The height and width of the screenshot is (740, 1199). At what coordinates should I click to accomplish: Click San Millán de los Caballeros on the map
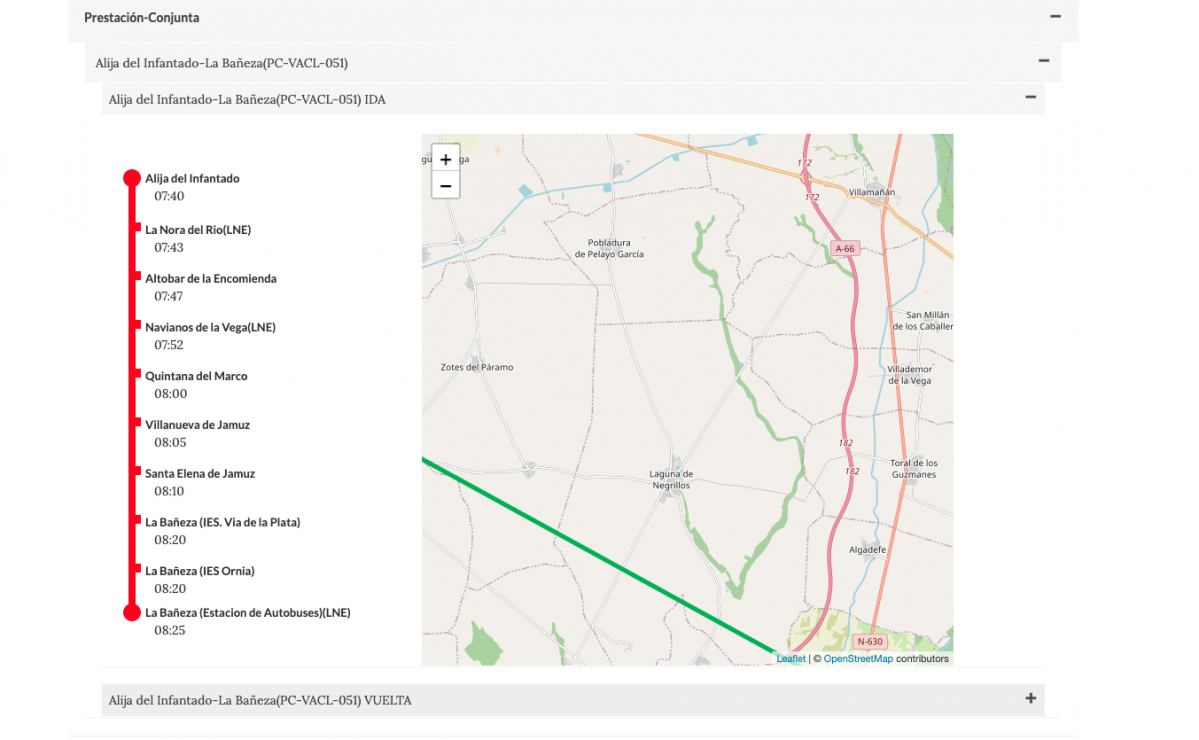click(x=924, y=320)
